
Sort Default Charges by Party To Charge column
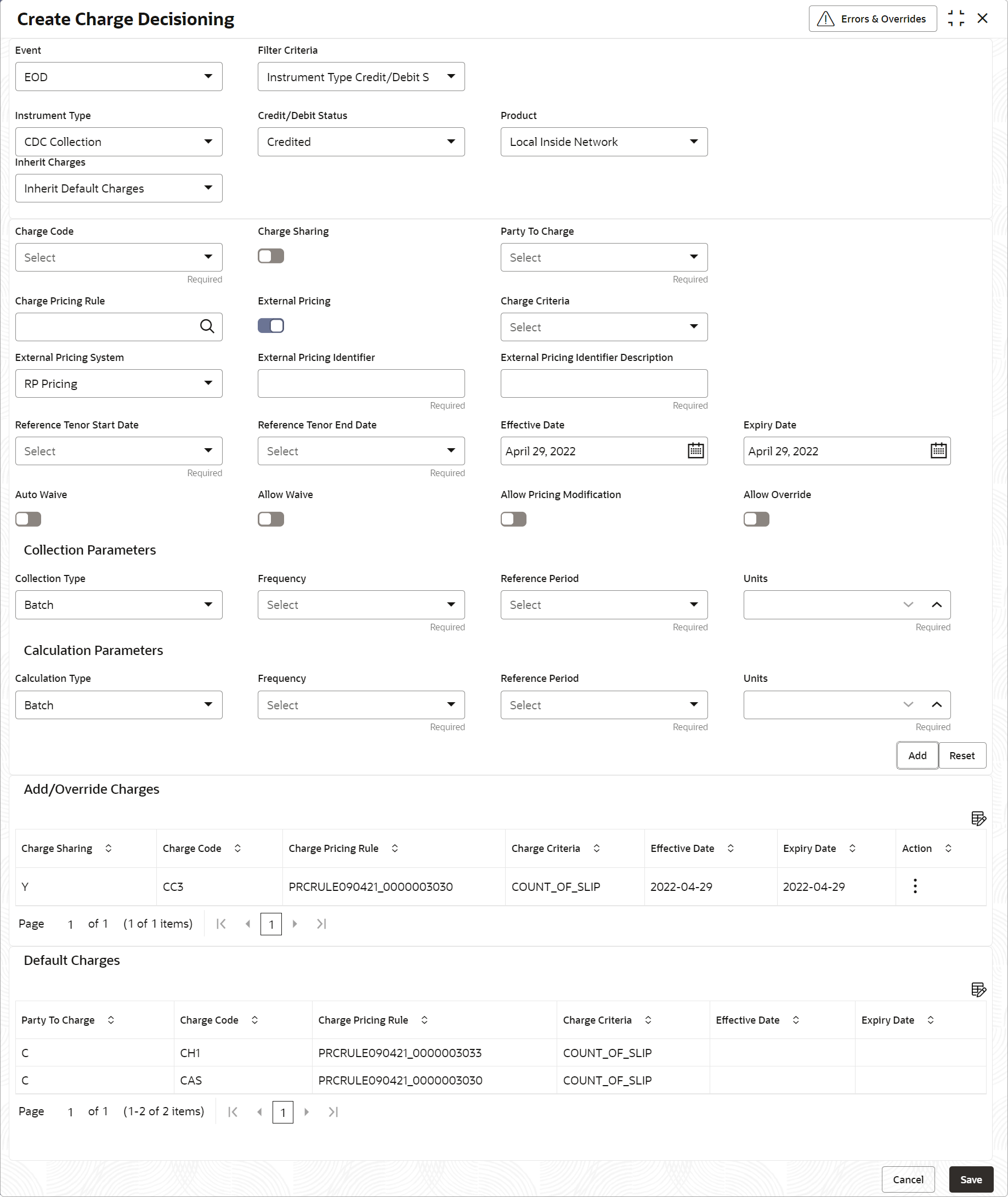[x=111, y=1020]
